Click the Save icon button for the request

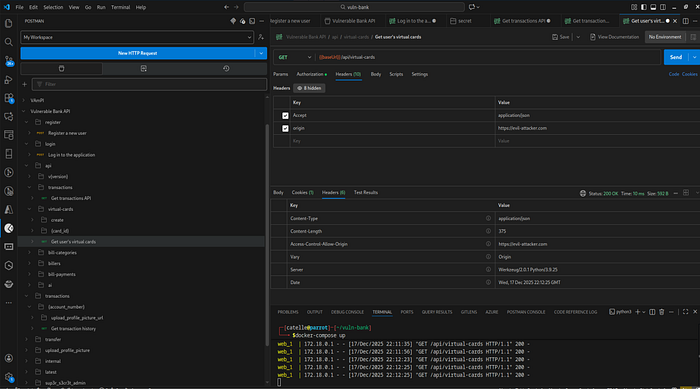tap(560, 37)
